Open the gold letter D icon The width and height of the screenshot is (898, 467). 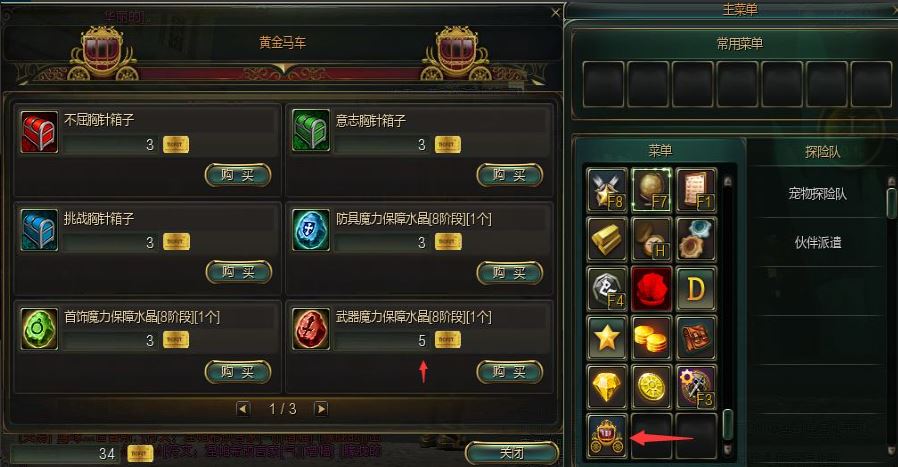pos(696,288)
